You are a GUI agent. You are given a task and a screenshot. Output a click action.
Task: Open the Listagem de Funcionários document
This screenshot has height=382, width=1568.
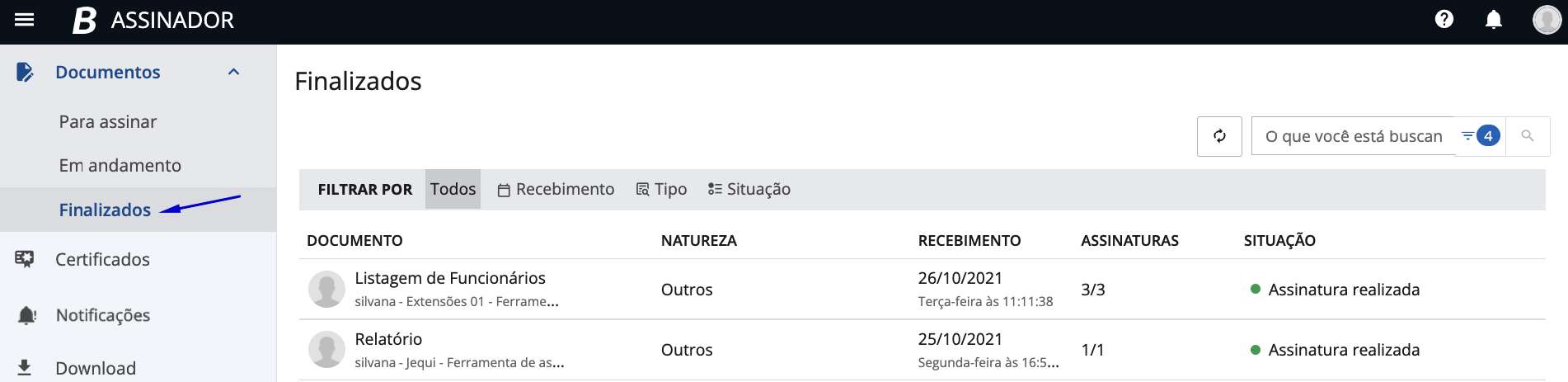click(x=450, y=279)
